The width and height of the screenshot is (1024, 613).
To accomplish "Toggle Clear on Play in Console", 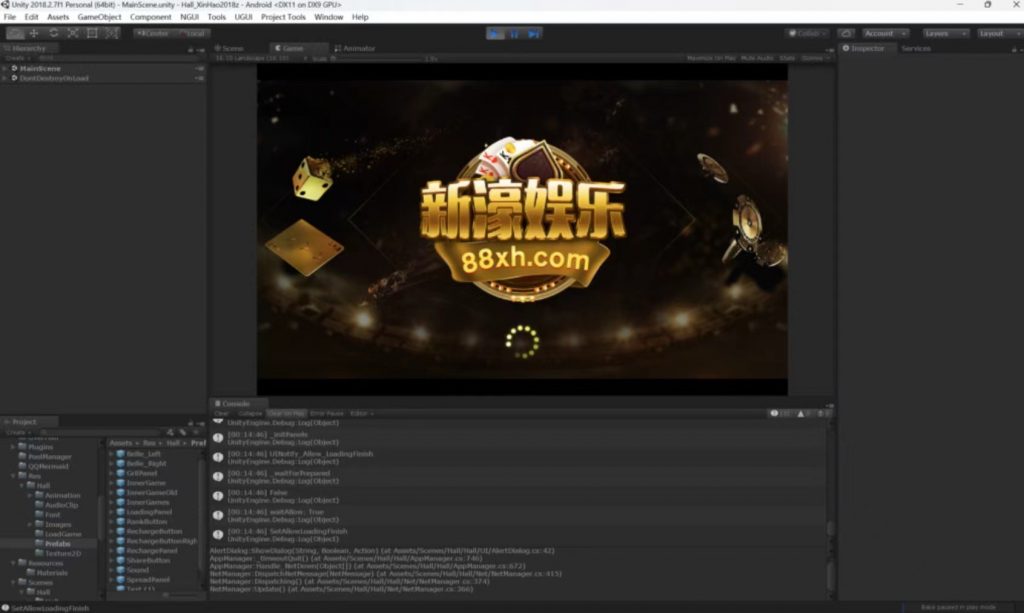I will pos(288,413).
